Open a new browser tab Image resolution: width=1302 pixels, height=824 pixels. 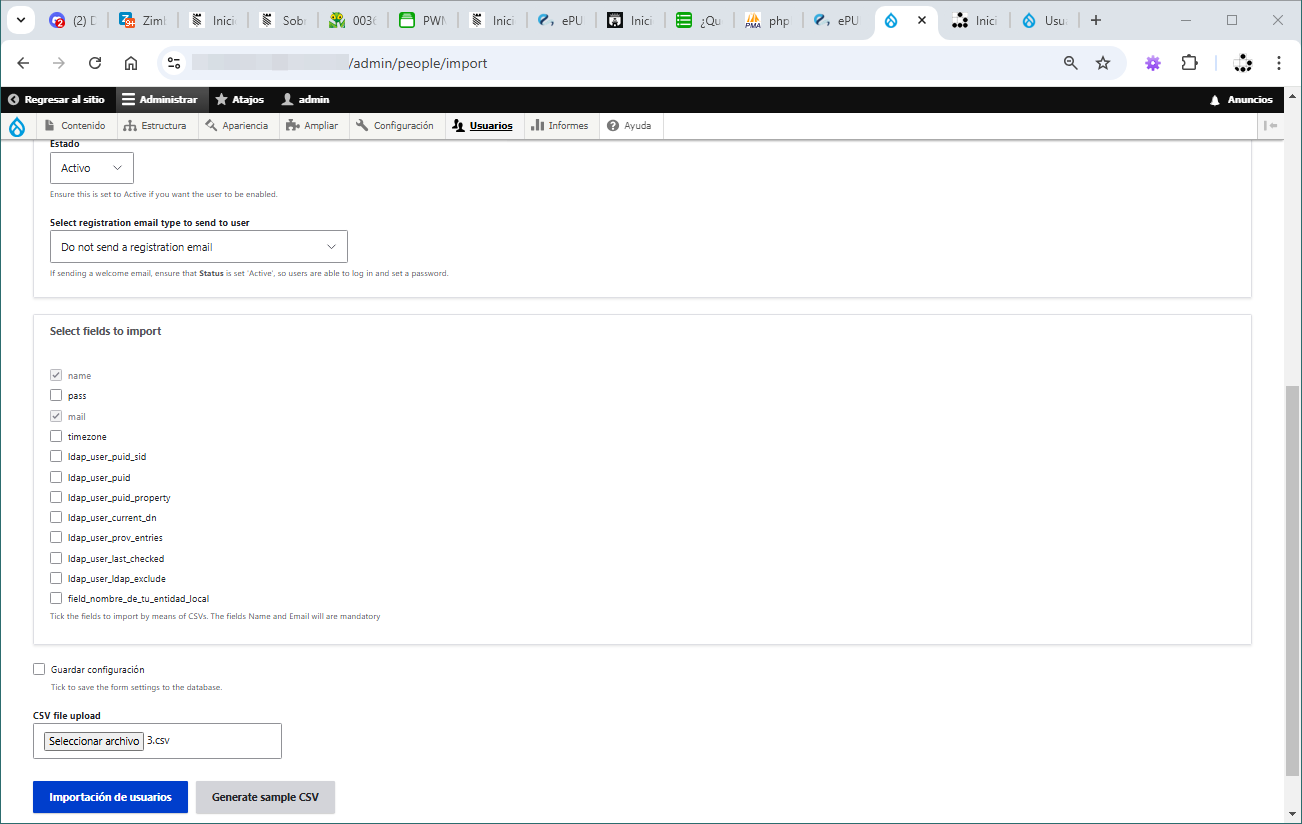(1096, 20)
